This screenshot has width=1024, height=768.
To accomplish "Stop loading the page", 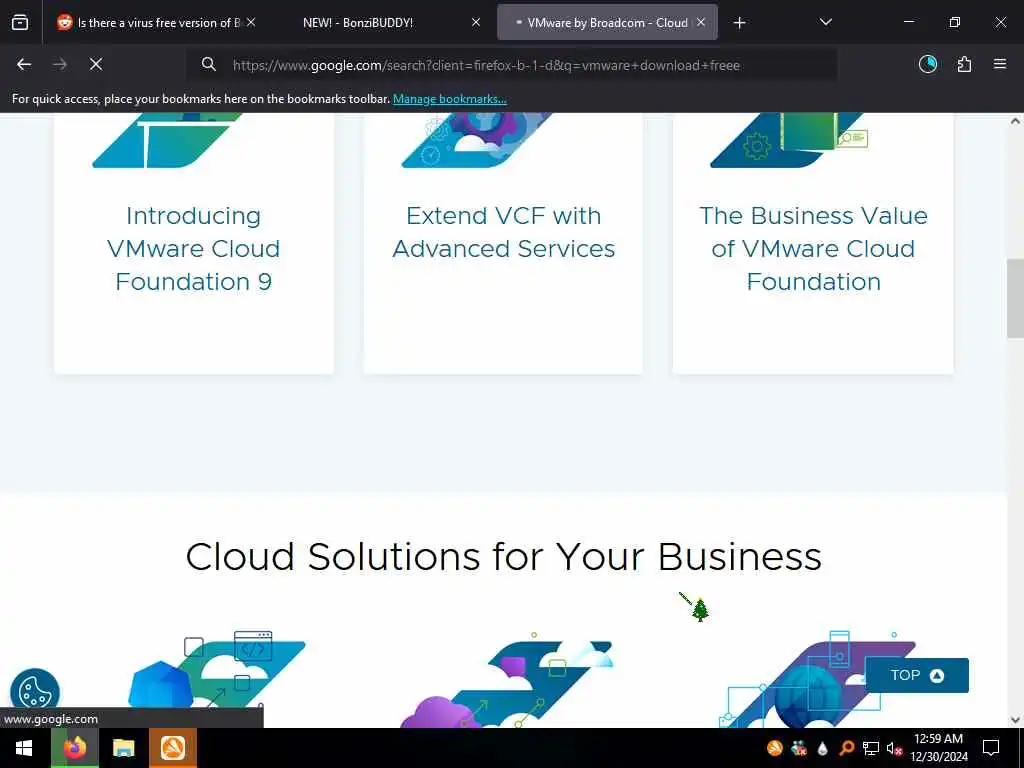I will [96, 64].
